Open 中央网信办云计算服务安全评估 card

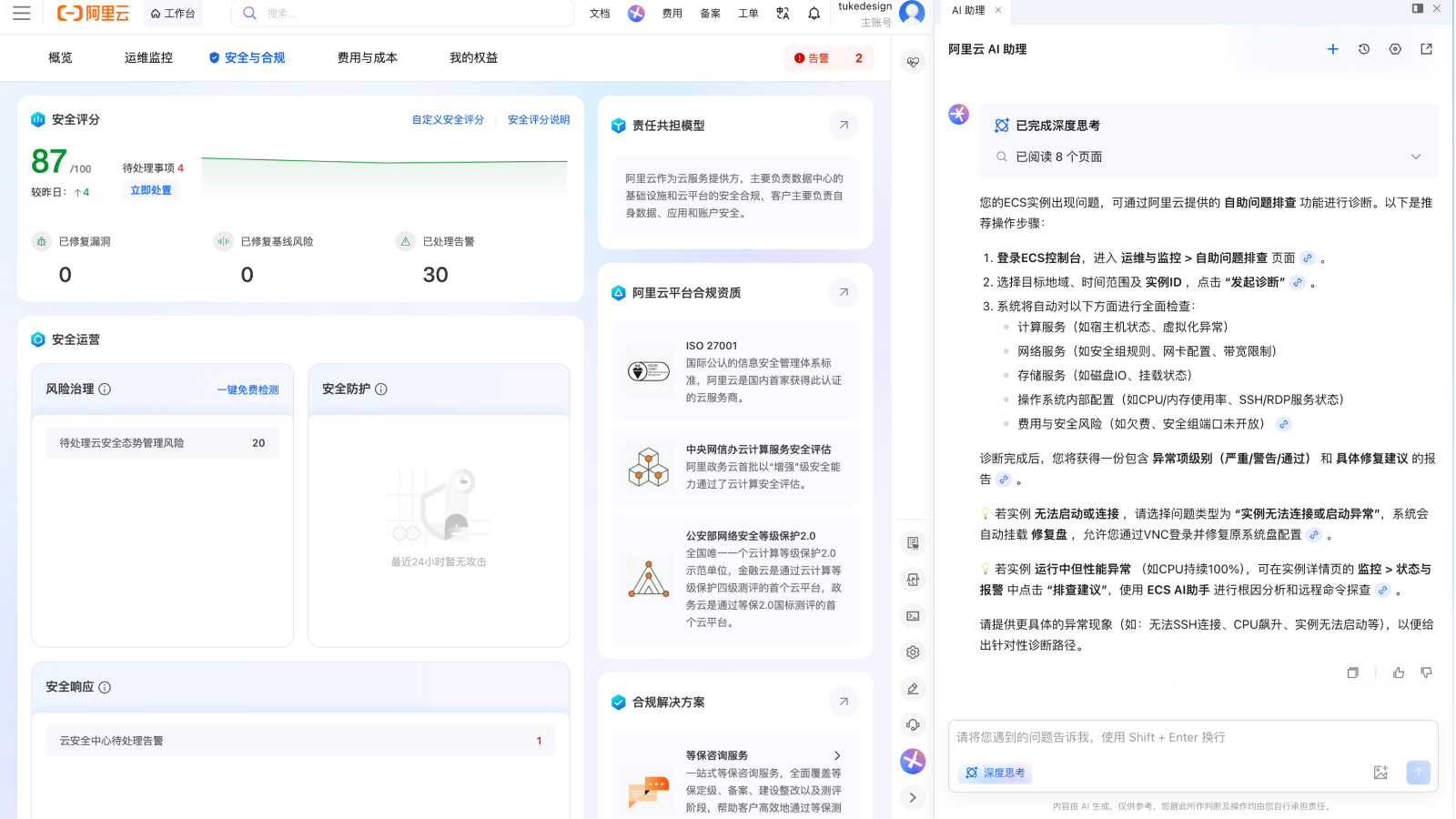pos(735,467)
